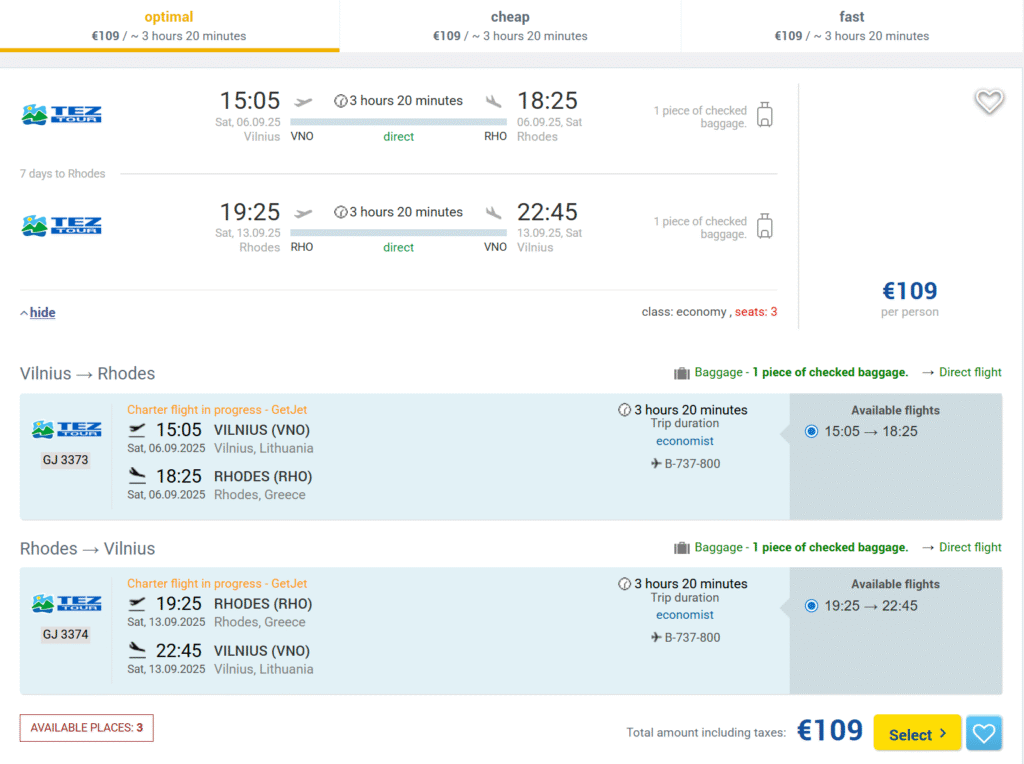Click the economist fare link for flight GJ 3373
The image size is (1024, 764).
pyautogui.click(x=685, y=441)
